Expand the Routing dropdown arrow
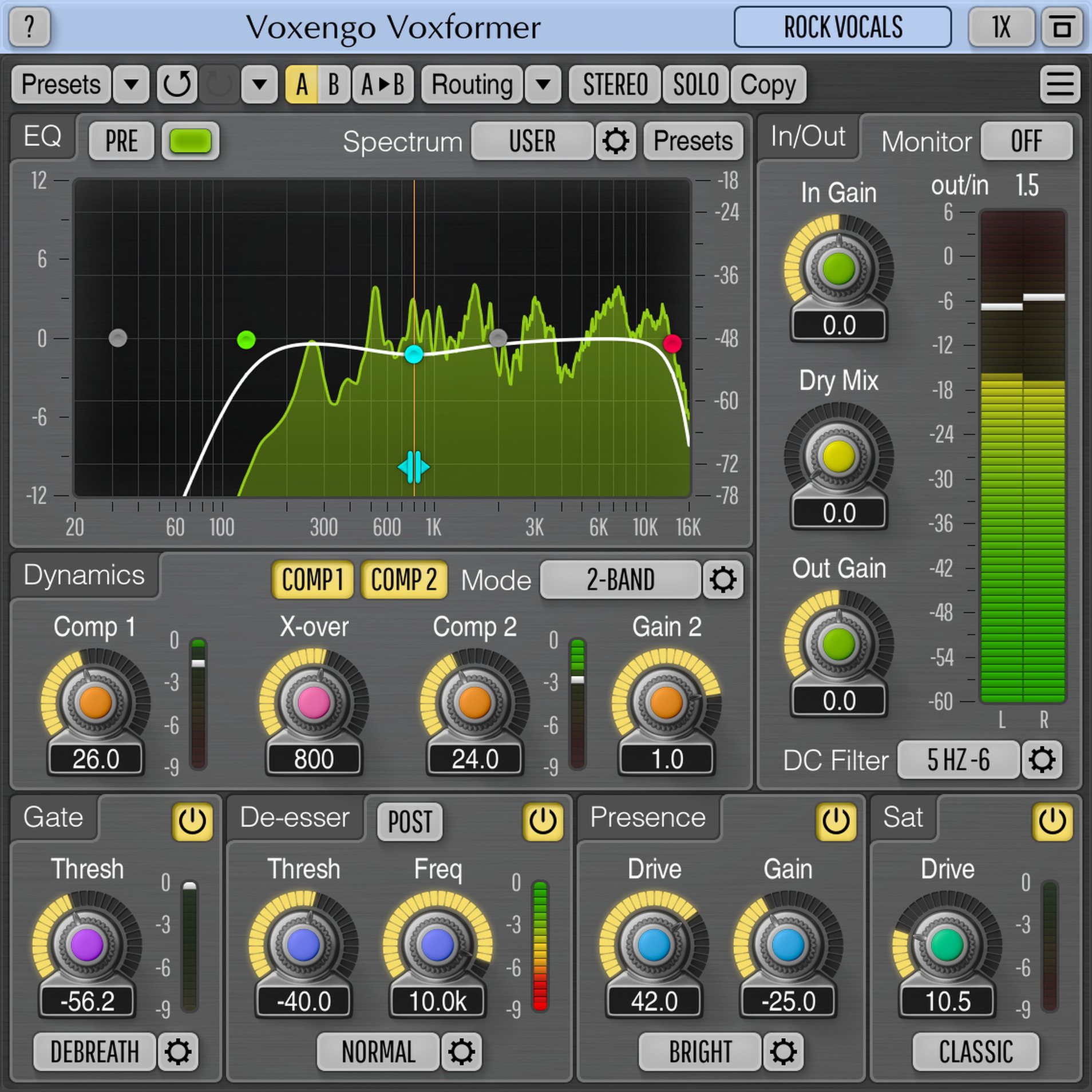Image resolution: width=1092 pixels, height=1092 pixels. point(543,85)
